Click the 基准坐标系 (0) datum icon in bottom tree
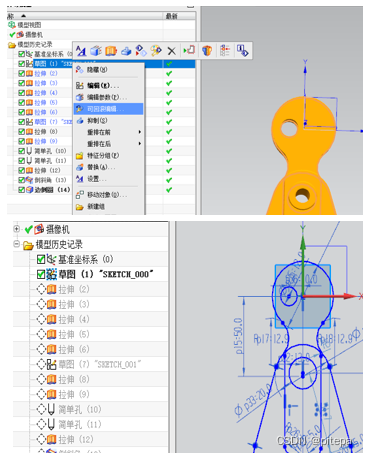This screenshot has height=456, width=367. (51, 259)
